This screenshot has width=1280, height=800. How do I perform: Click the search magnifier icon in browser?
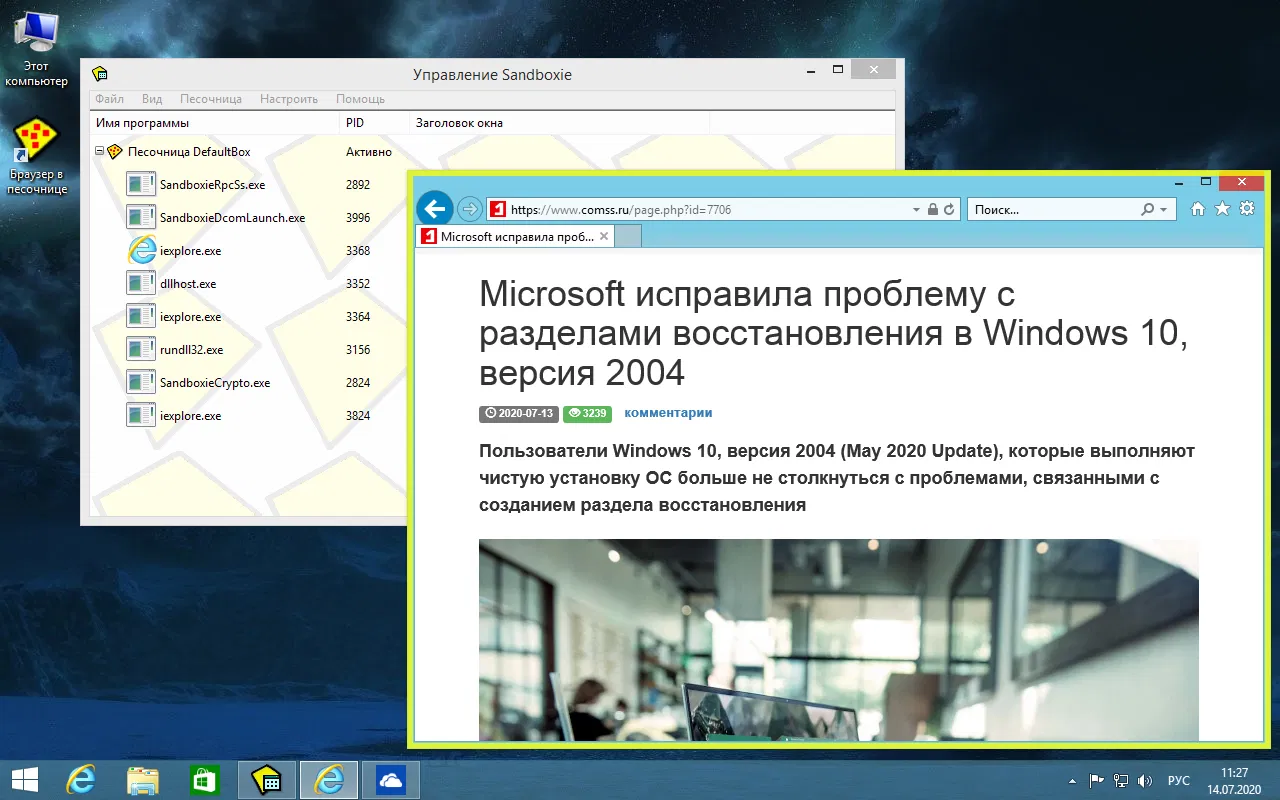1148,210
